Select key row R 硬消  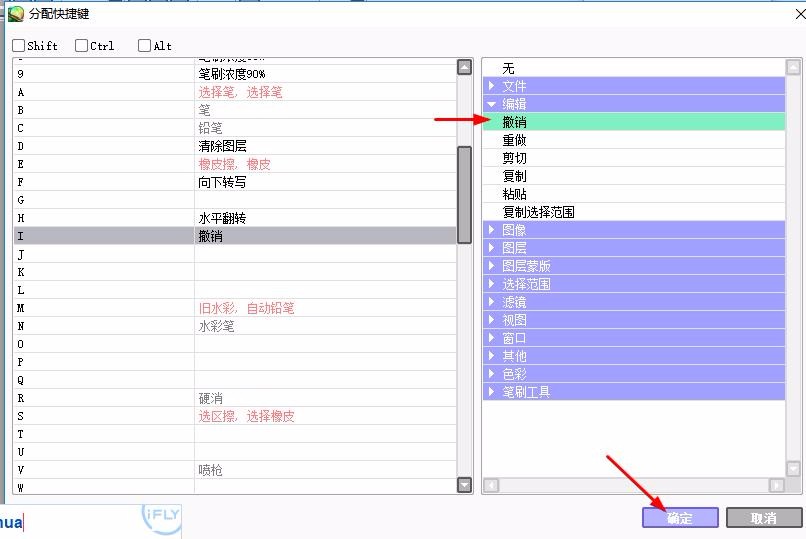point(235,398)
